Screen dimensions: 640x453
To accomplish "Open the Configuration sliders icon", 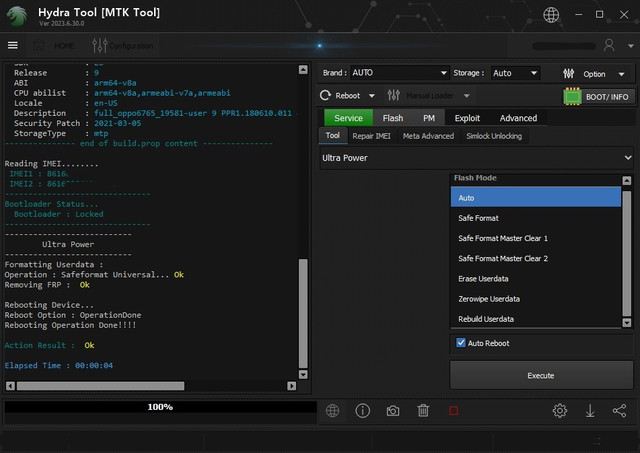I will (x=100, y=45).
